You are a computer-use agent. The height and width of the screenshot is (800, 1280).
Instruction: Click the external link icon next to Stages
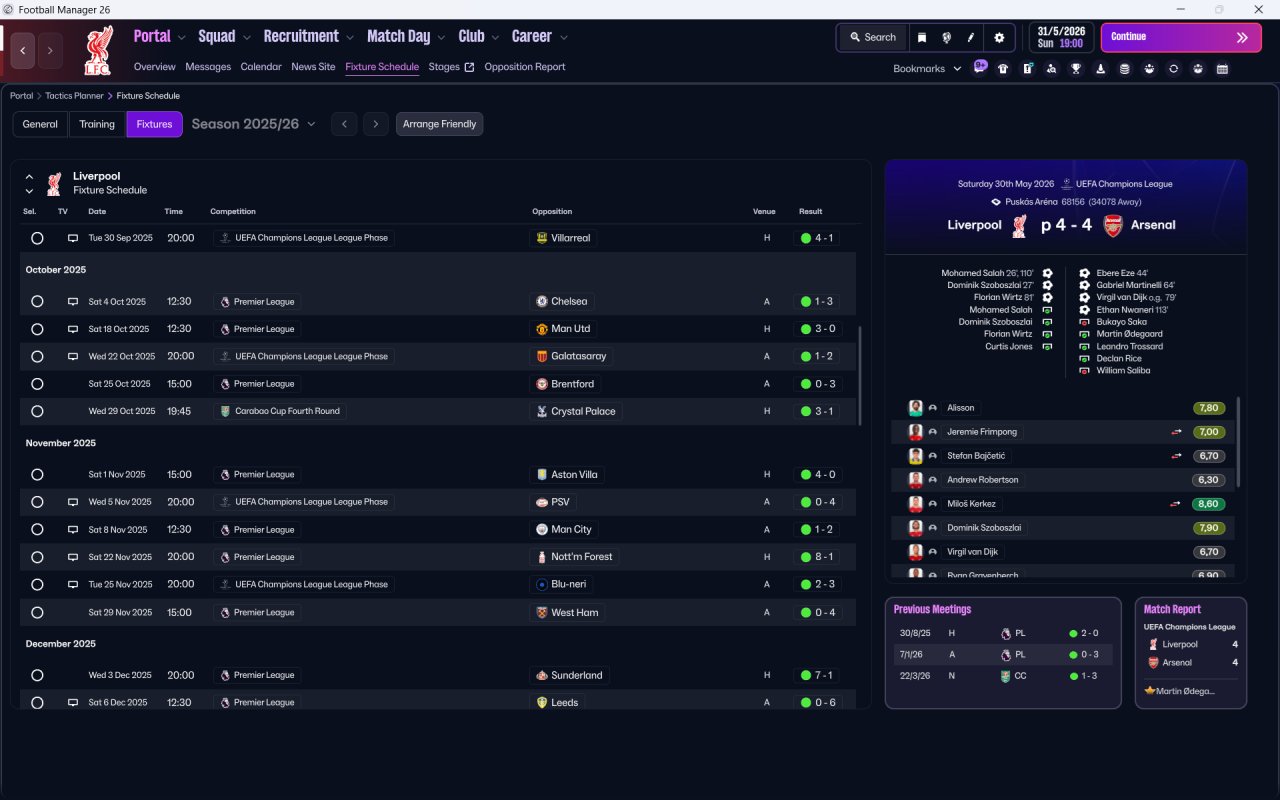(470, 67)
